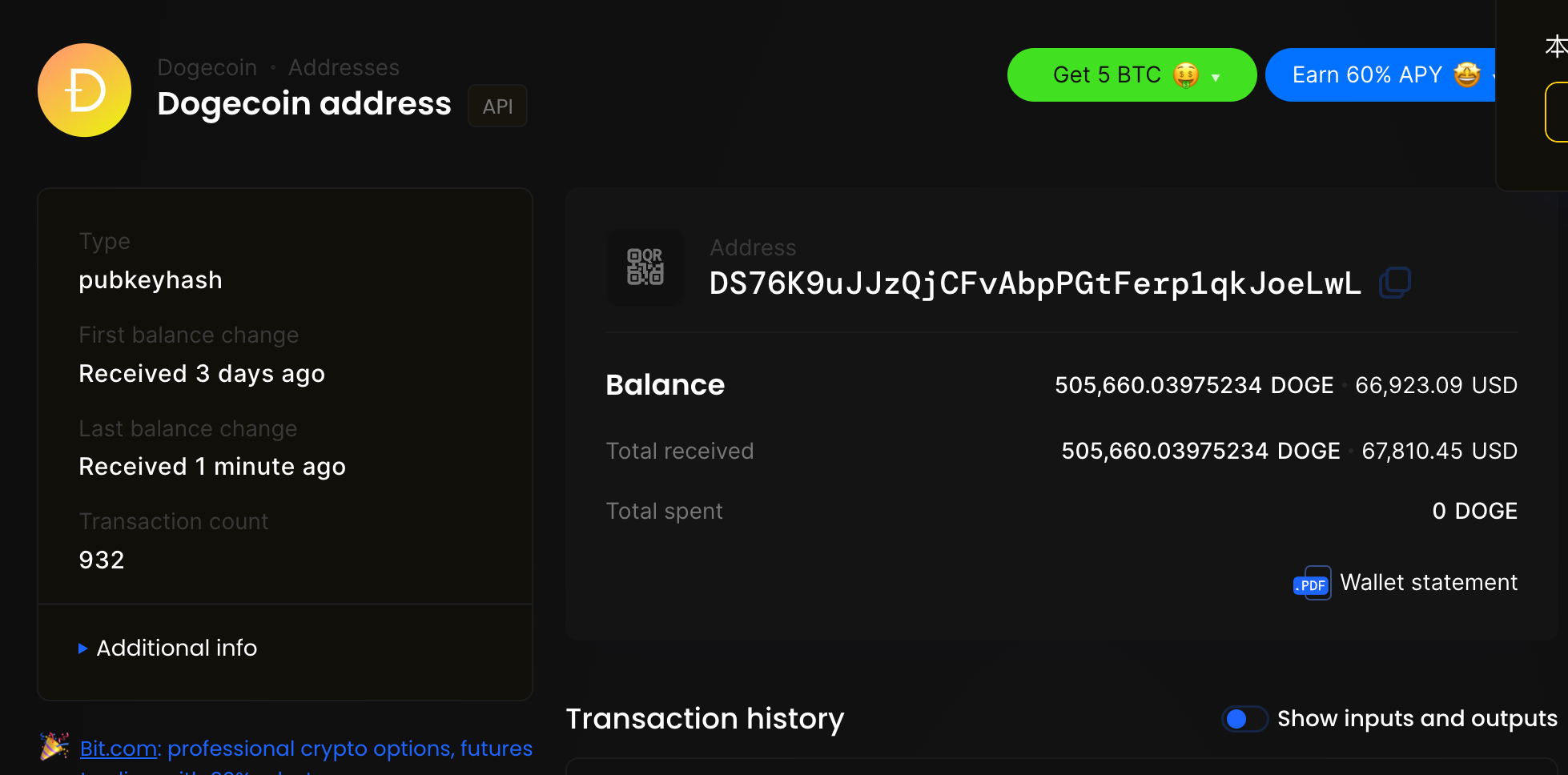This screenshot has width=1568, height=775.
Task: Toggle Show inputs and outputs switch
Action: (1244, 719)
